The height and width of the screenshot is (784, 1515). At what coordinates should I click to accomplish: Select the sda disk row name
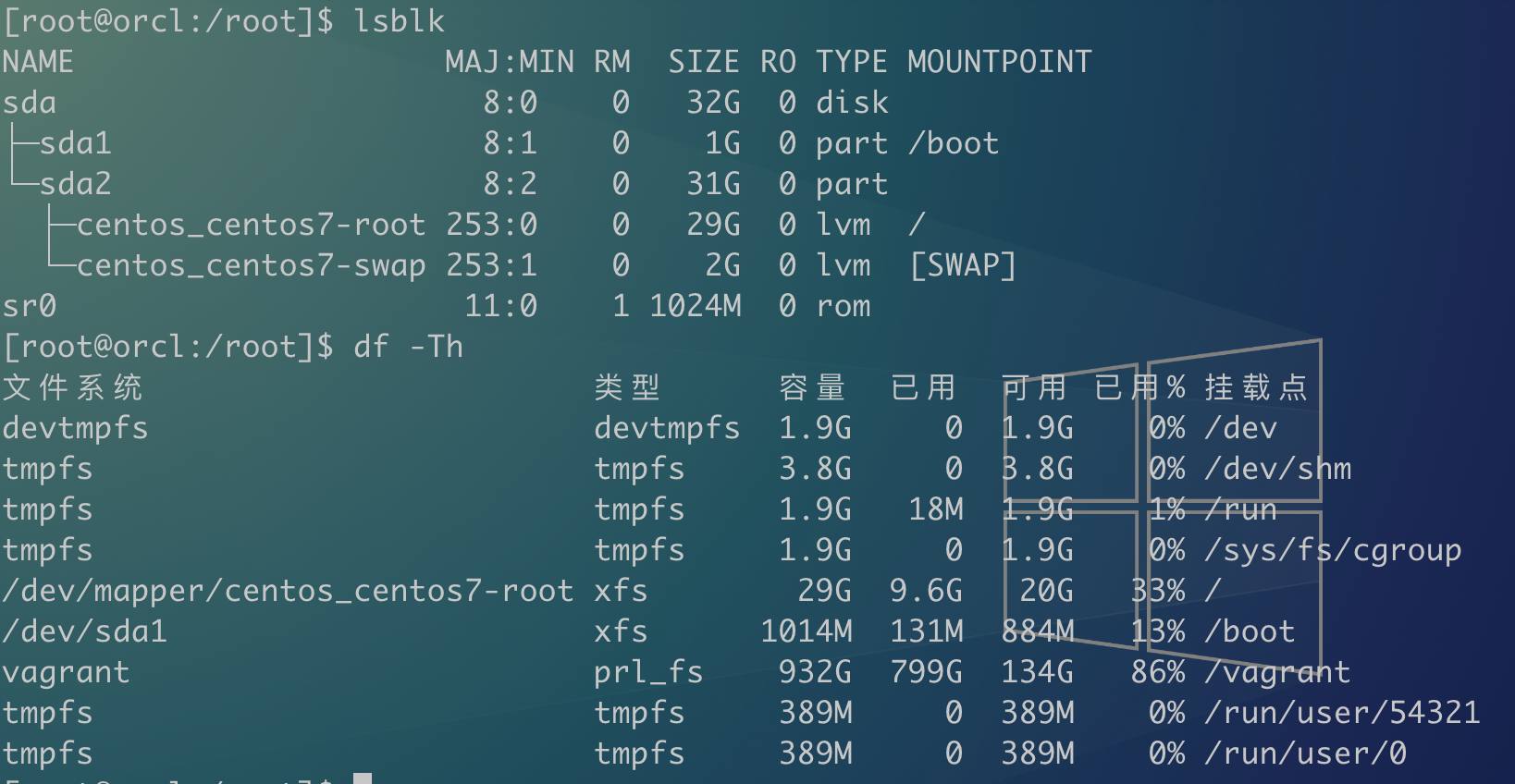coord(29,103)
